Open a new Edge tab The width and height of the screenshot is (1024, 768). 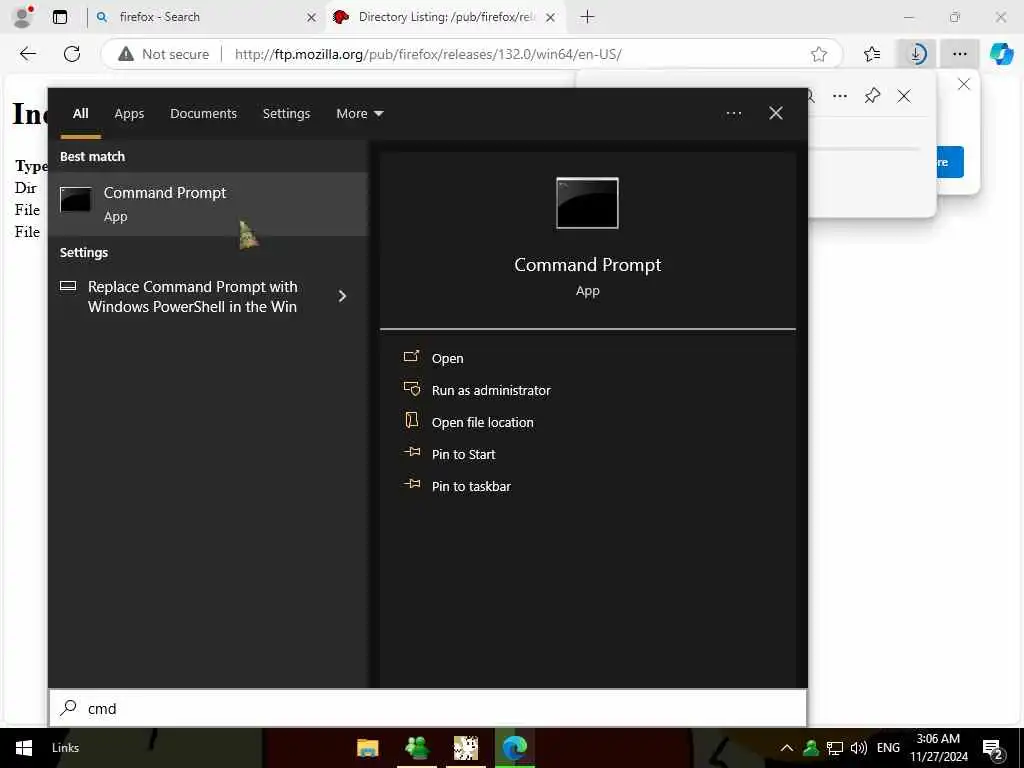(x=587, y=17)
